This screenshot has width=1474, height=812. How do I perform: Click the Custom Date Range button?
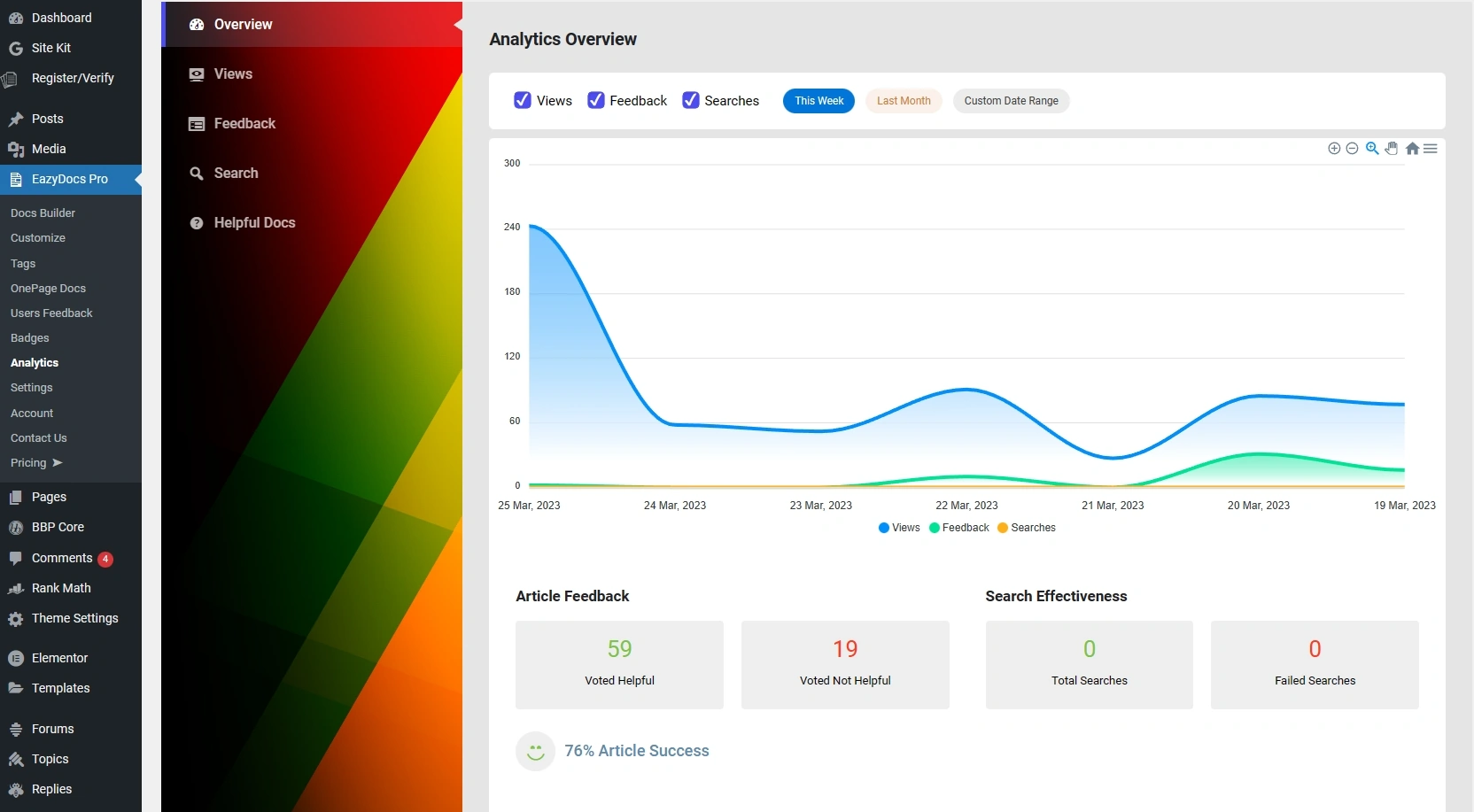click(x=1012, y=101)
